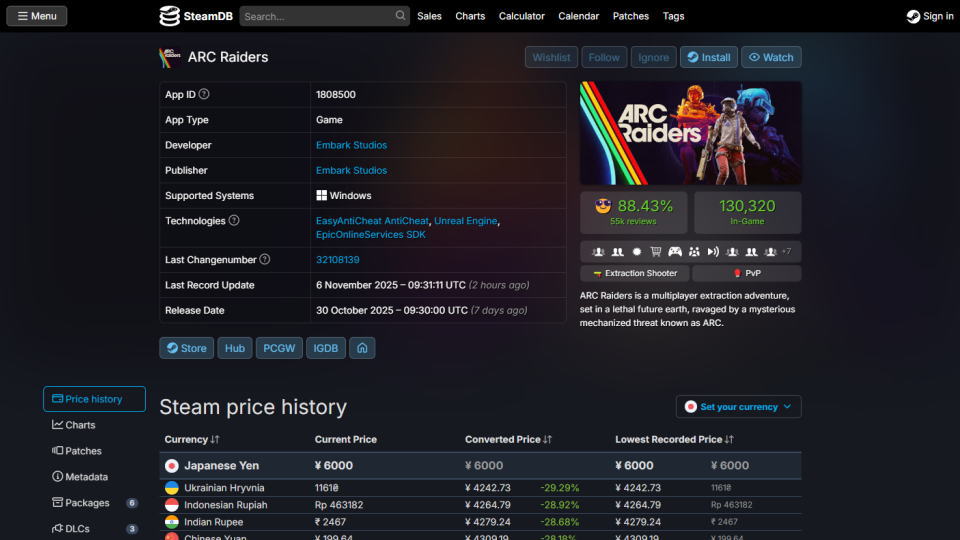Open Patches in the top navigation
Image resolution: width=960 pixels, height=540 pixels.
(x=631, y=16)
